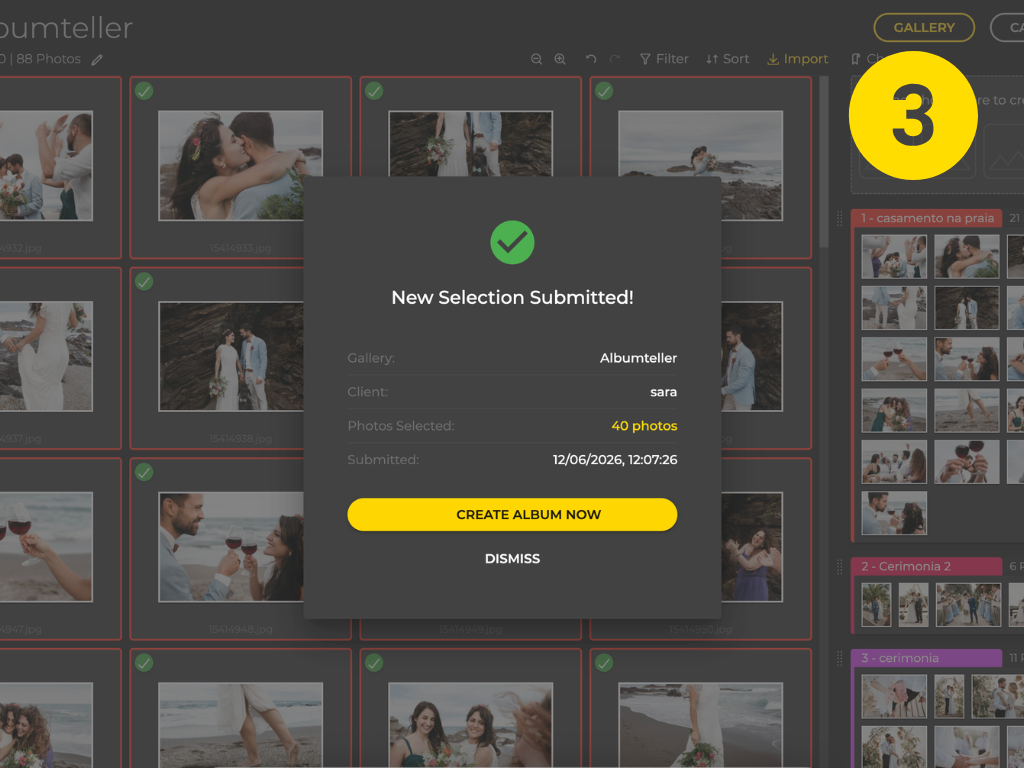1024x768 pixels.
Task: Dismiss the New Selection Submitted dialog
Action: 512,558
